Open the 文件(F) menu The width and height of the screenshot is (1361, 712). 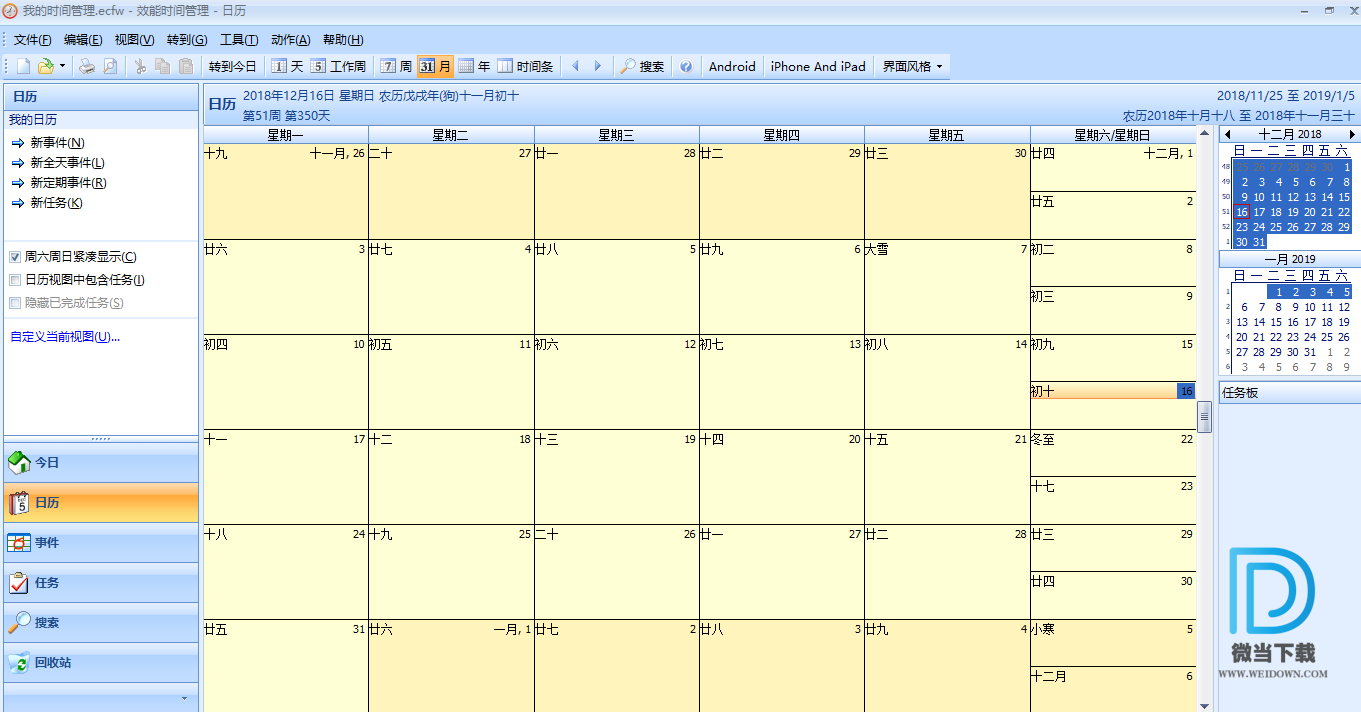pos(32,40)
